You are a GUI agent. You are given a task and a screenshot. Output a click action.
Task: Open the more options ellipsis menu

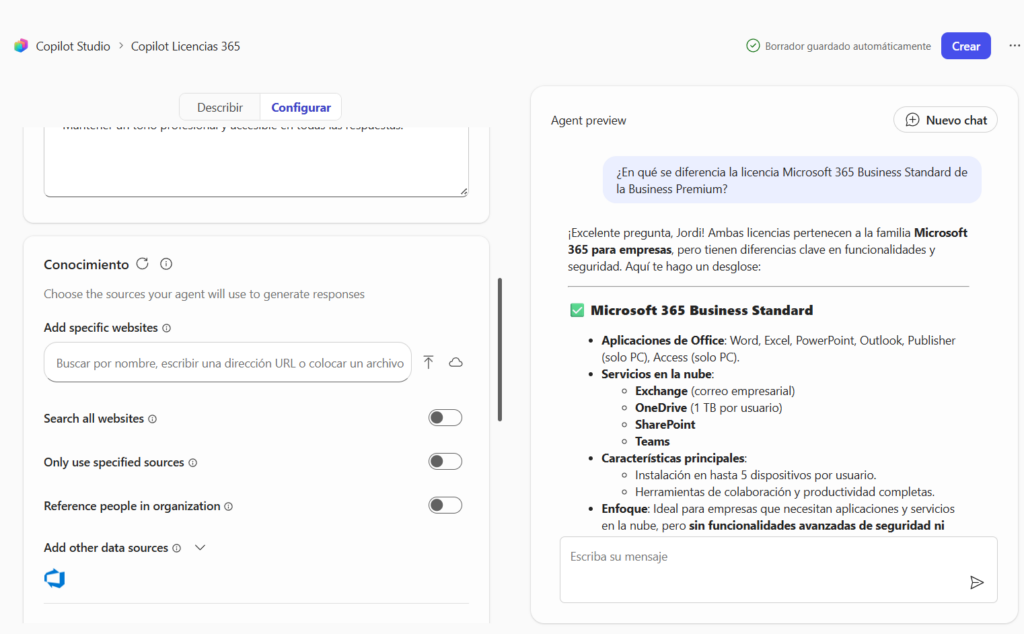1014,46
